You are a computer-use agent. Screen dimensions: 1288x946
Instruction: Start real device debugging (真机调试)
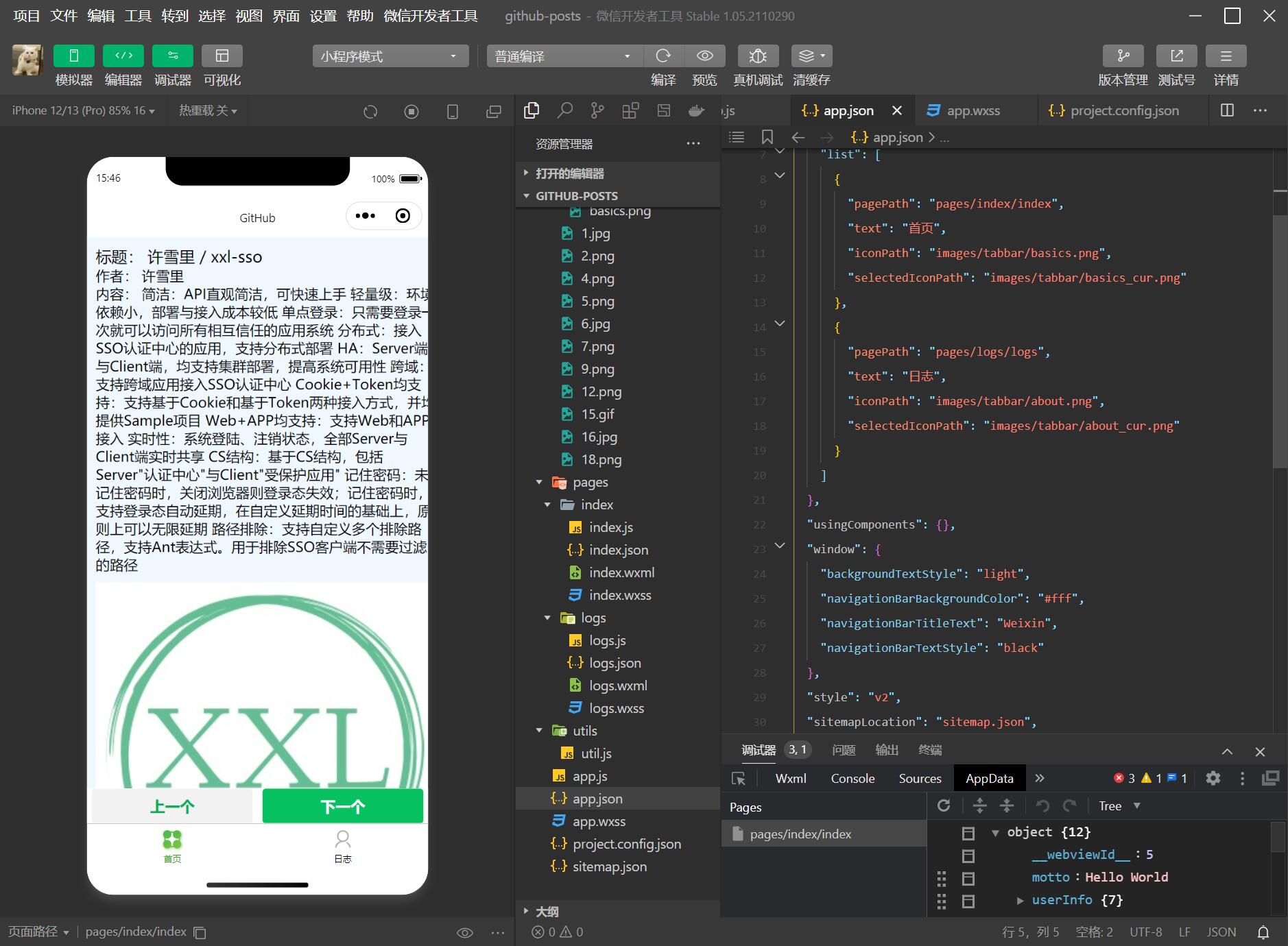[758, 56]
